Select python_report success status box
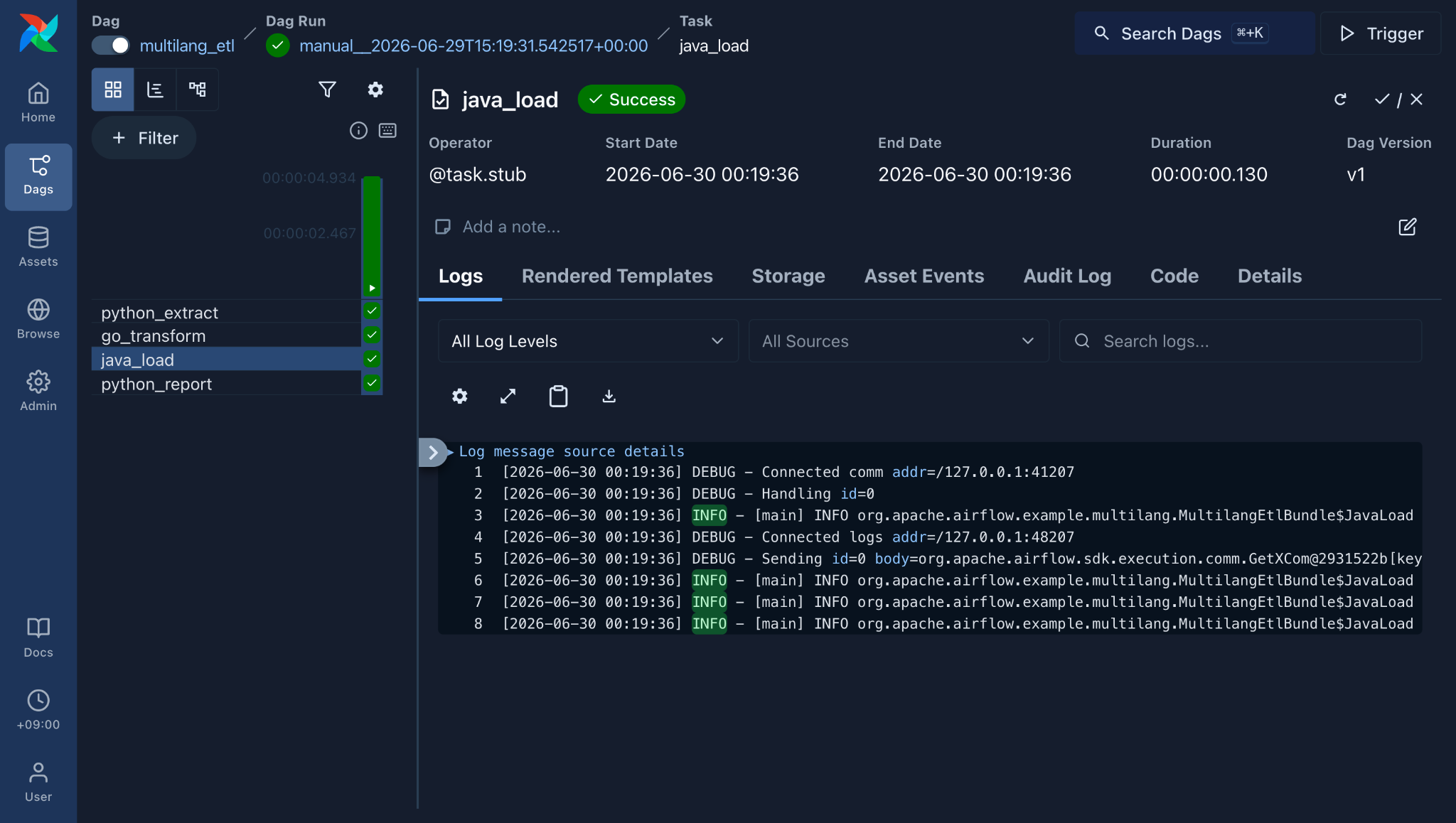The height and width of the screenshot is (823, 1456). click(372, 383)
